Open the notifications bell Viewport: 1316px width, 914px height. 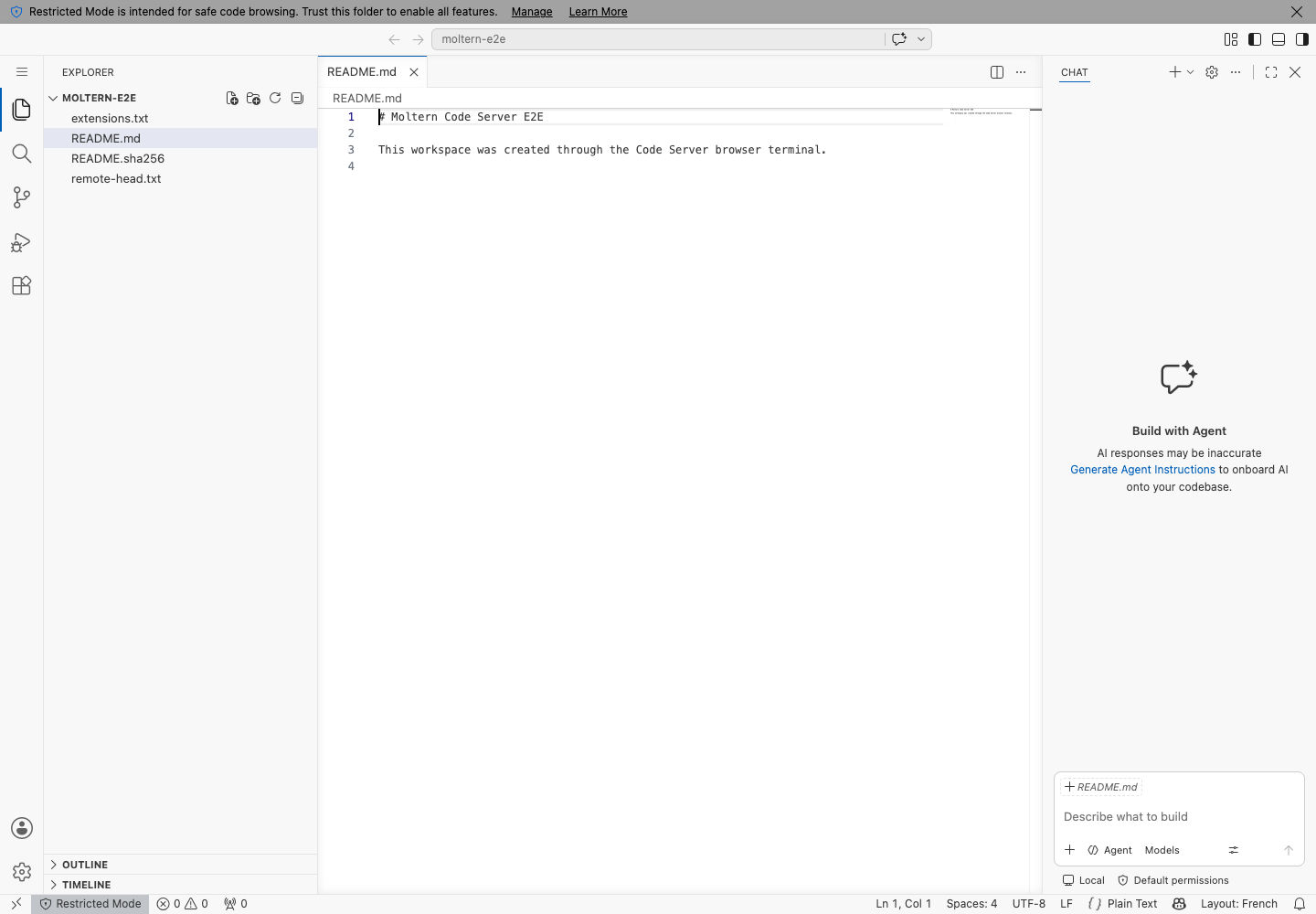1300,904
